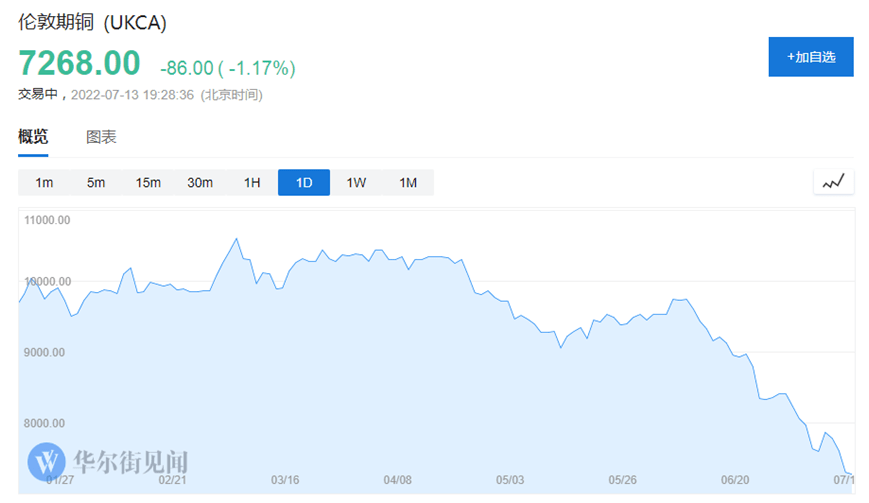Open the 图表 tab

[101, 137]
